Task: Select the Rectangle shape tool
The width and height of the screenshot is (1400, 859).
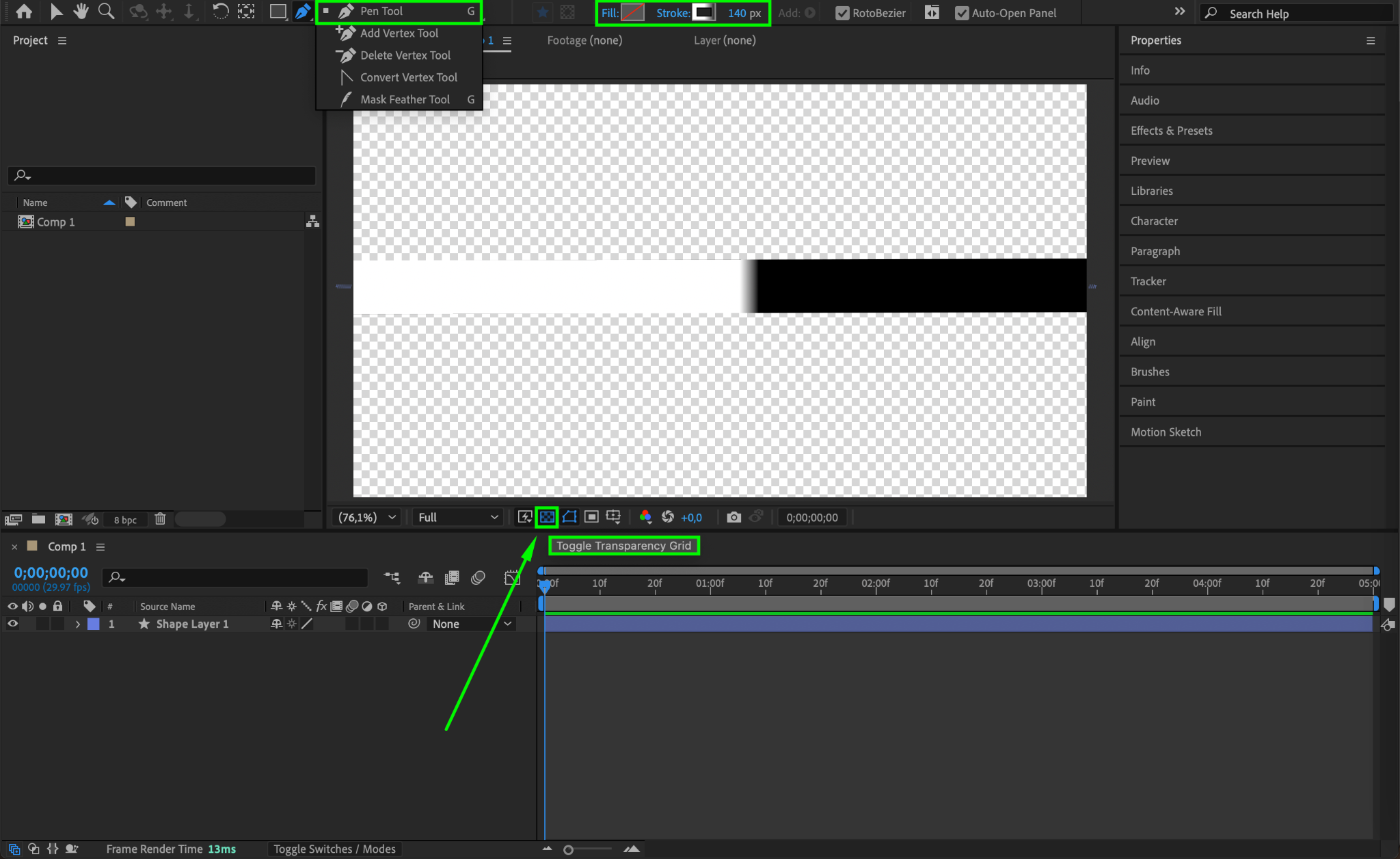Action: coord(277,12)
